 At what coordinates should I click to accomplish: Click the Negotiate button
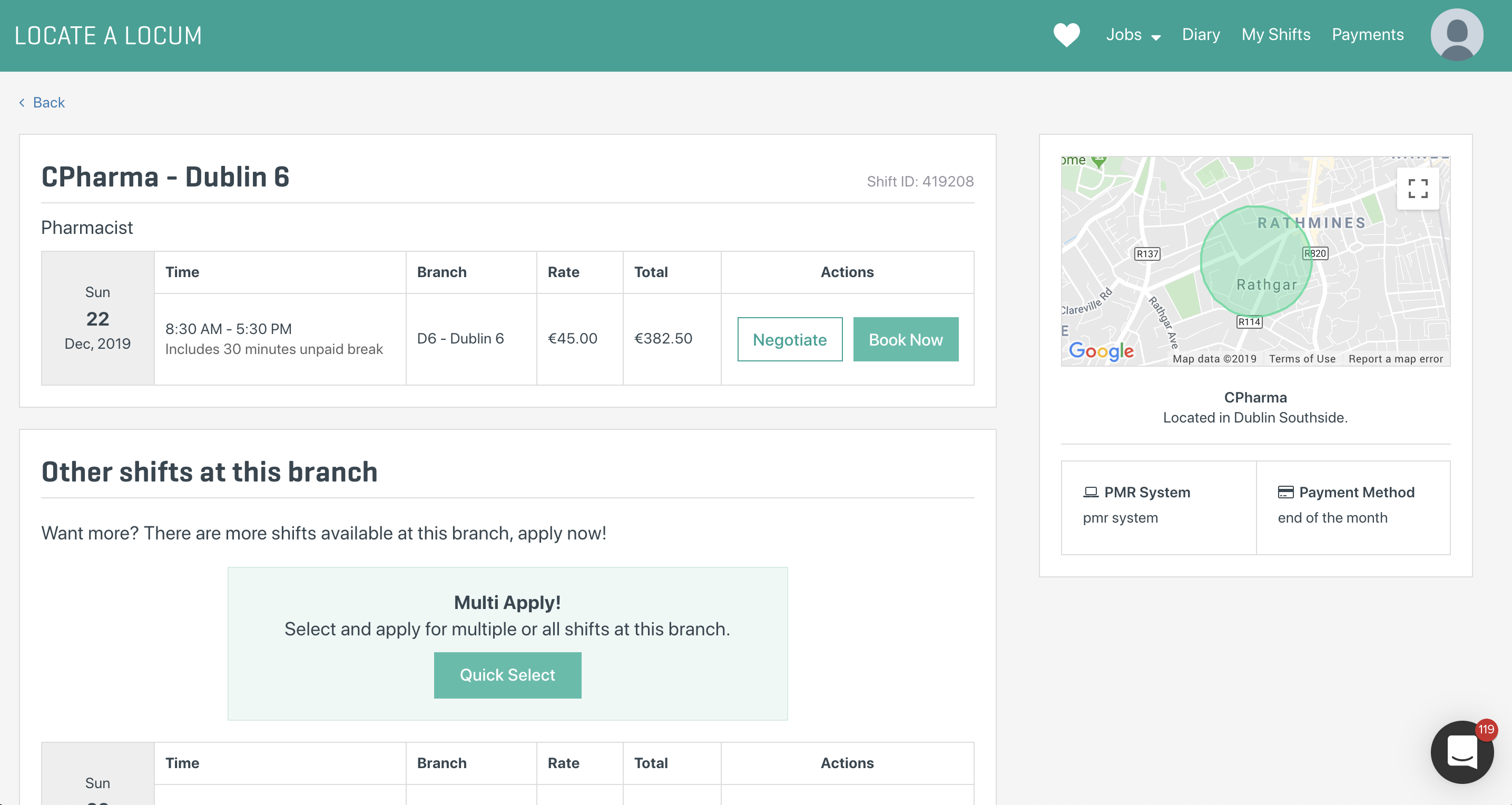pos(790,339)
